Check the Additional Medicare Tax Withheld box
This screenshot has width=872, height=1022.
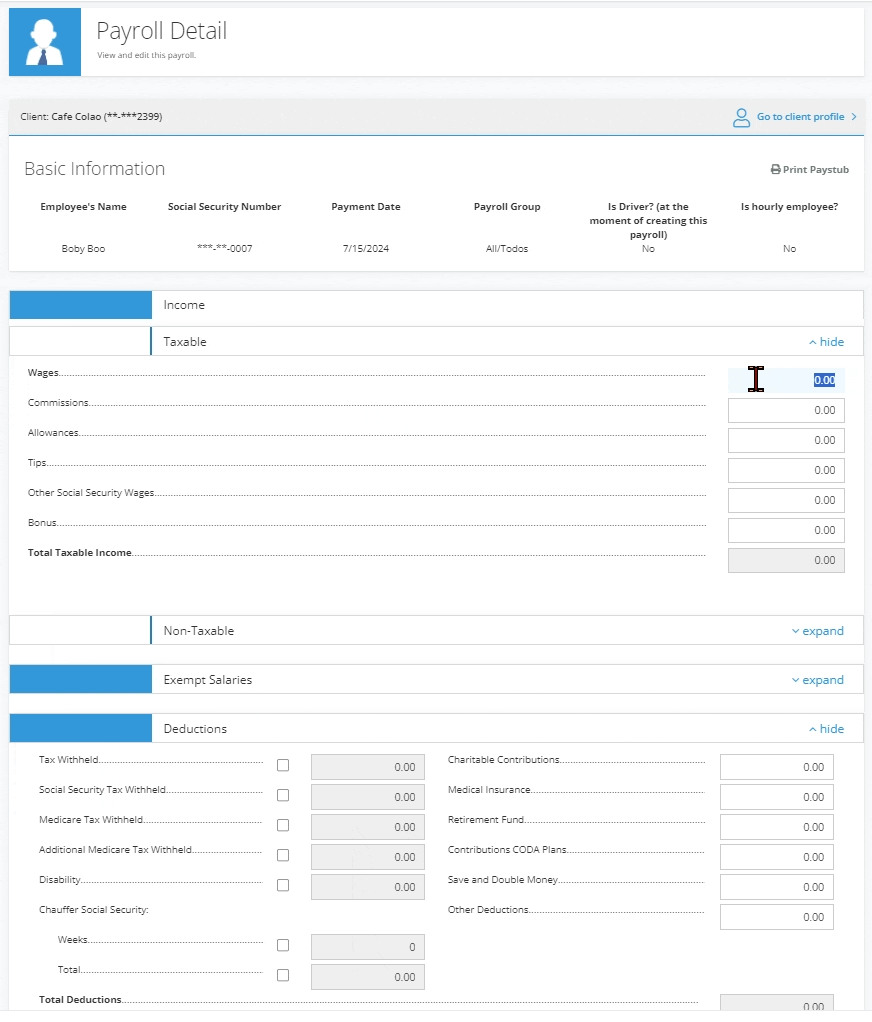tap(283, 855)
